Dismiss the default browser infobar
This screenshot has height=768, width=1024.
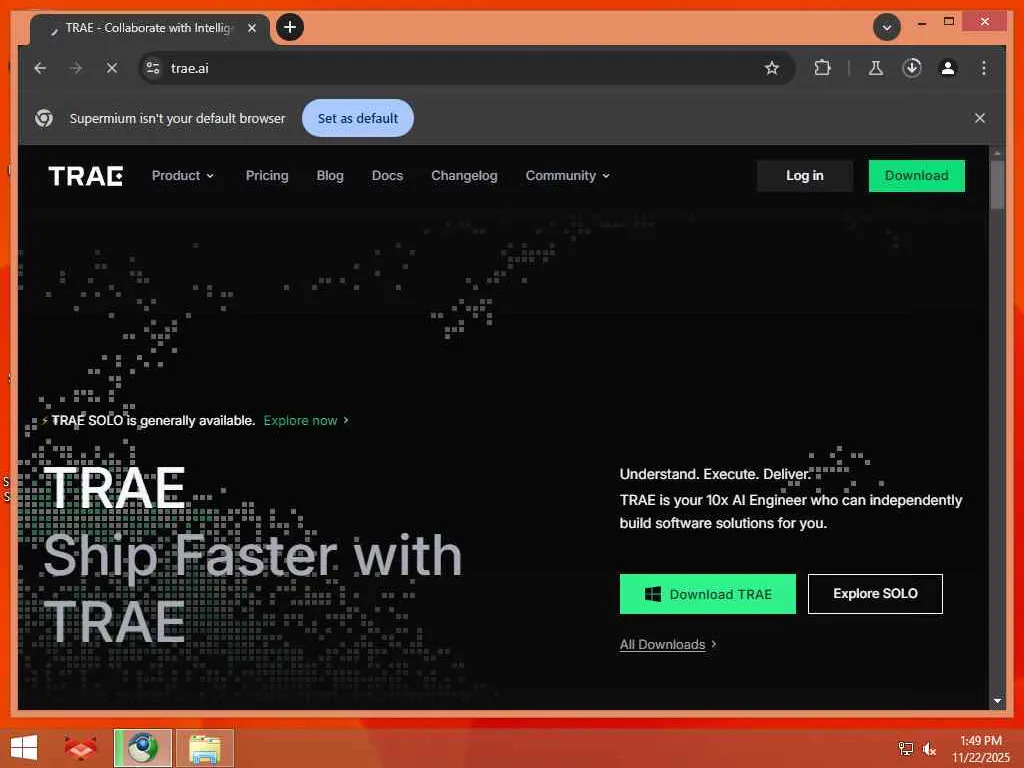click(980, 118)
